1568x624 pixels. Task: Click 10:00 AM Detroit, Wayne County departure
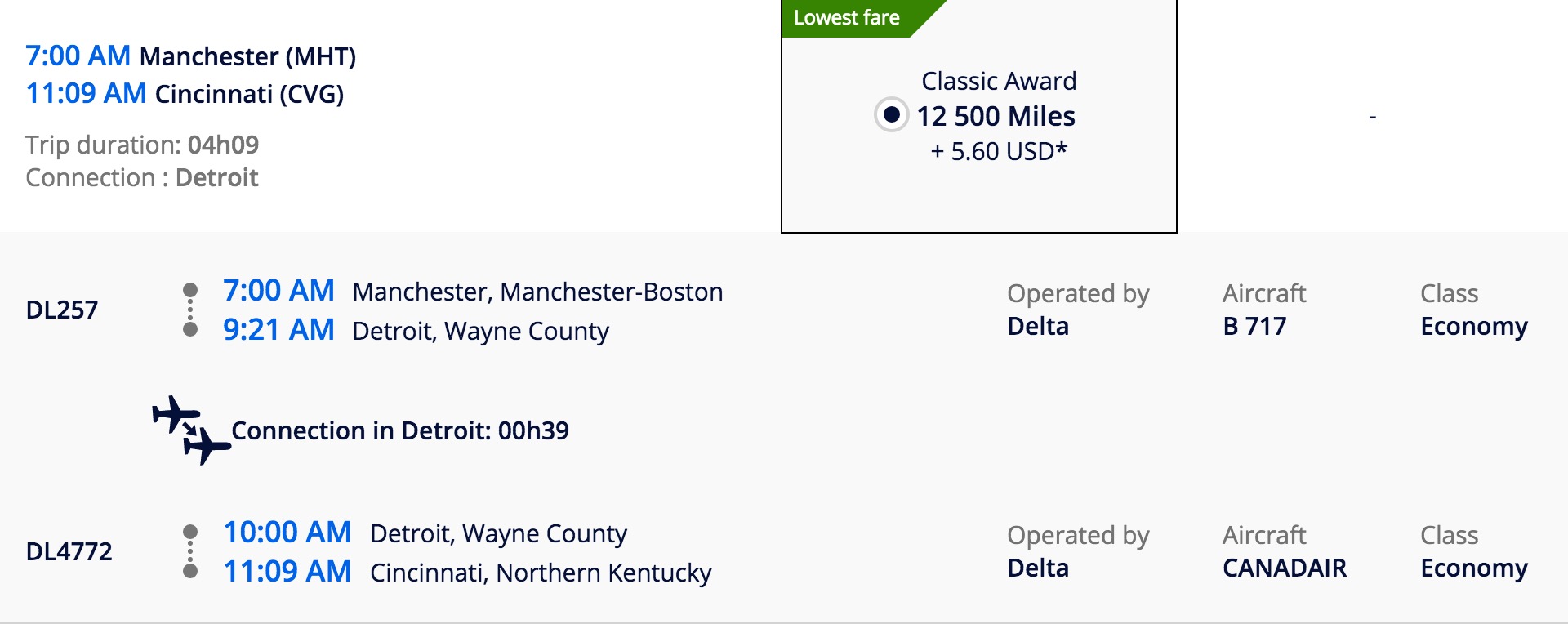[x=425, y=533]
